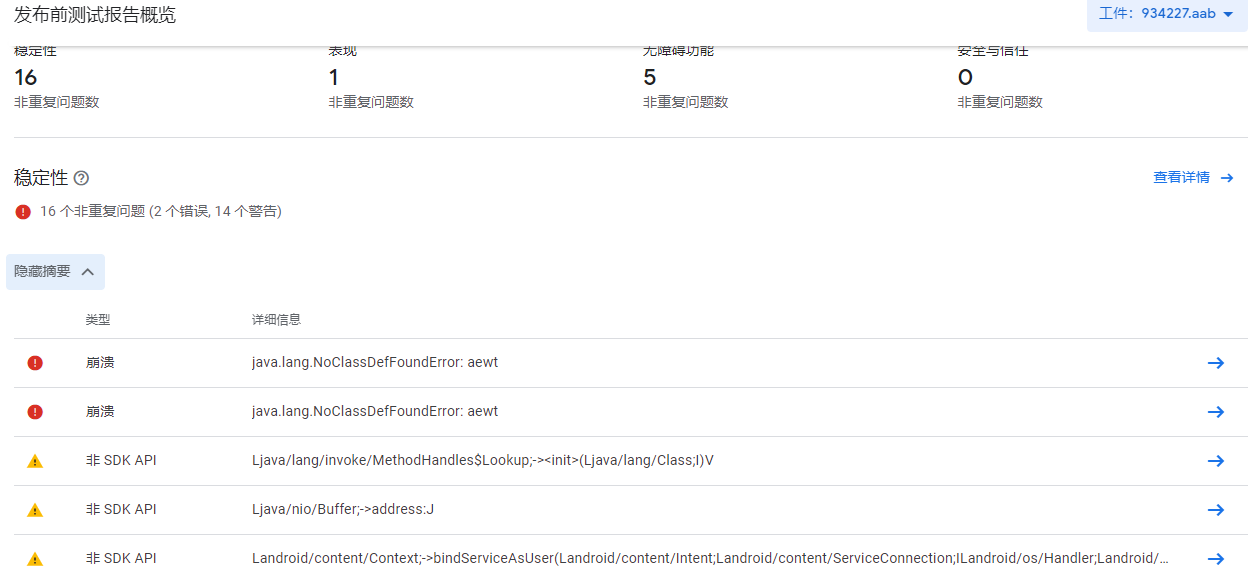Click the arrow icon next to 查看详情

(1228, 177)
